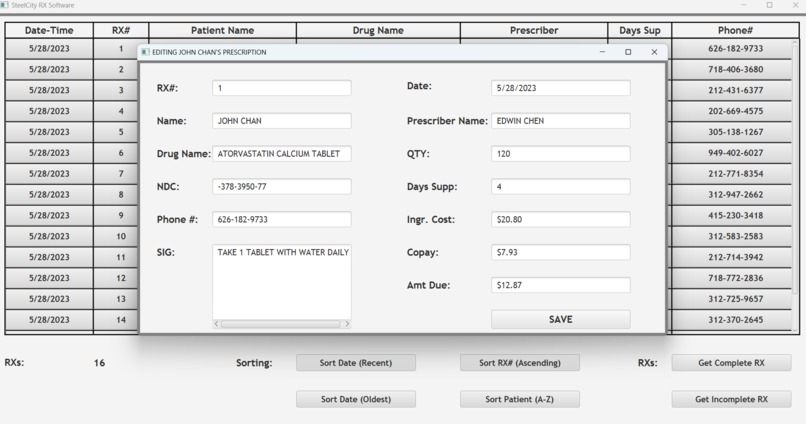Click the Phone# column header

tap(735, 30)
